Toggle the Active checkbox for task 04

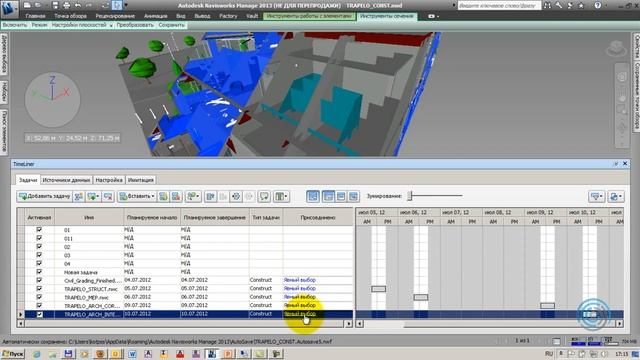[39, 263]
